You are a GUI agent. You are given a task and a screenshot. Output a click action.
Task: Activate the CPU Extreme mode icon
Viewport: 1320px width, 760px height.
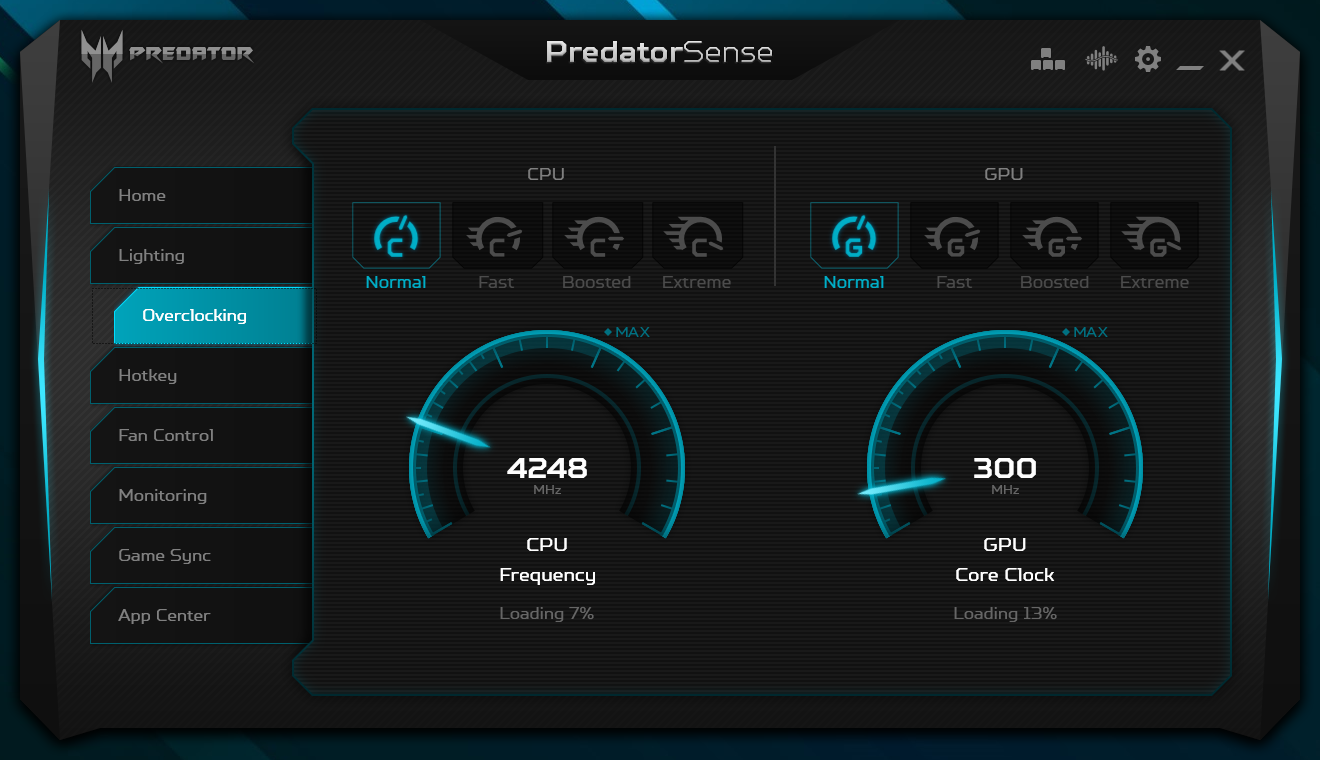click(697, 236)
